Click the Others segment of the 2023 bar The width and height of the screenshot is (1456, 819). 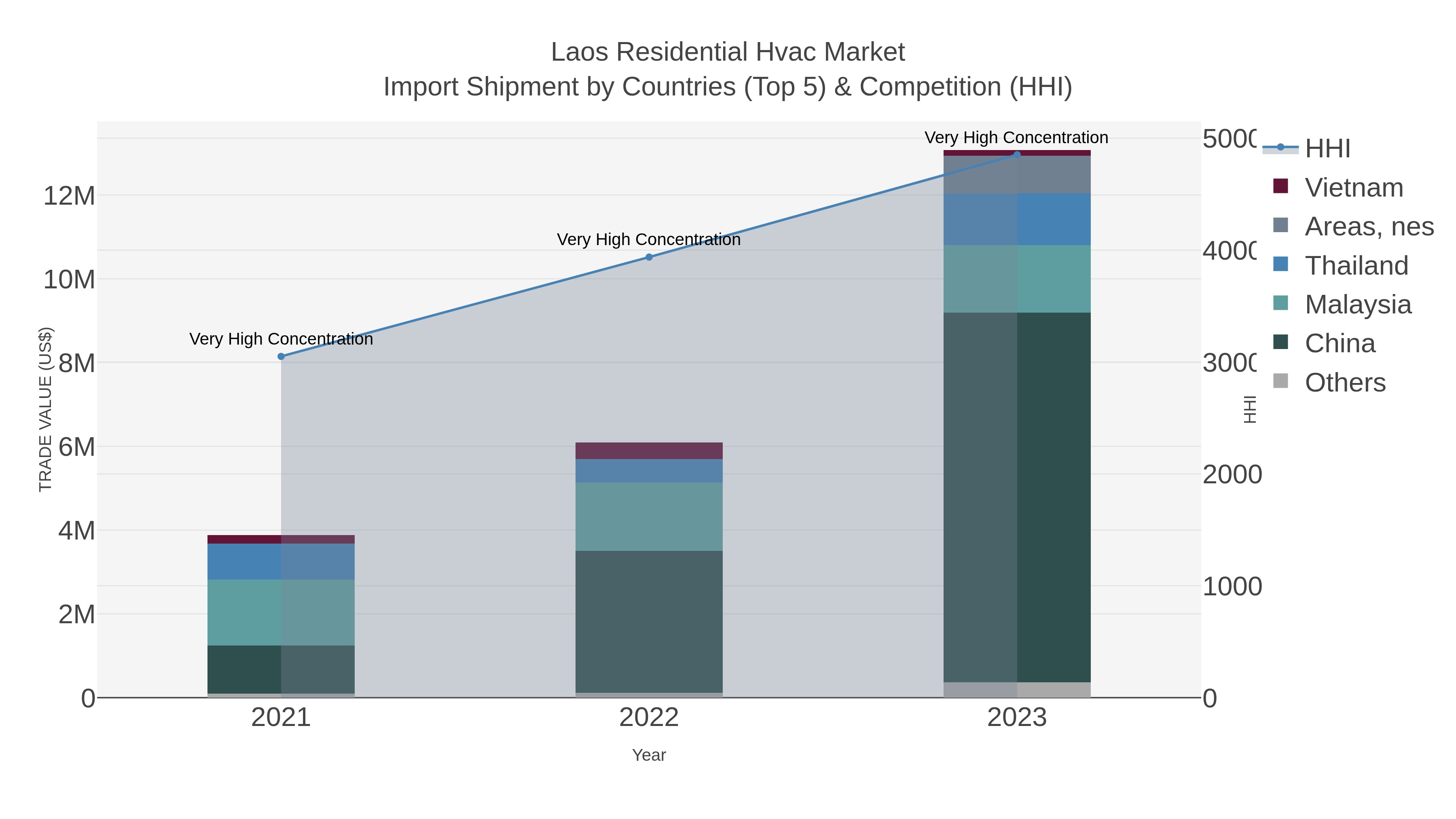tap(1017, 690)
